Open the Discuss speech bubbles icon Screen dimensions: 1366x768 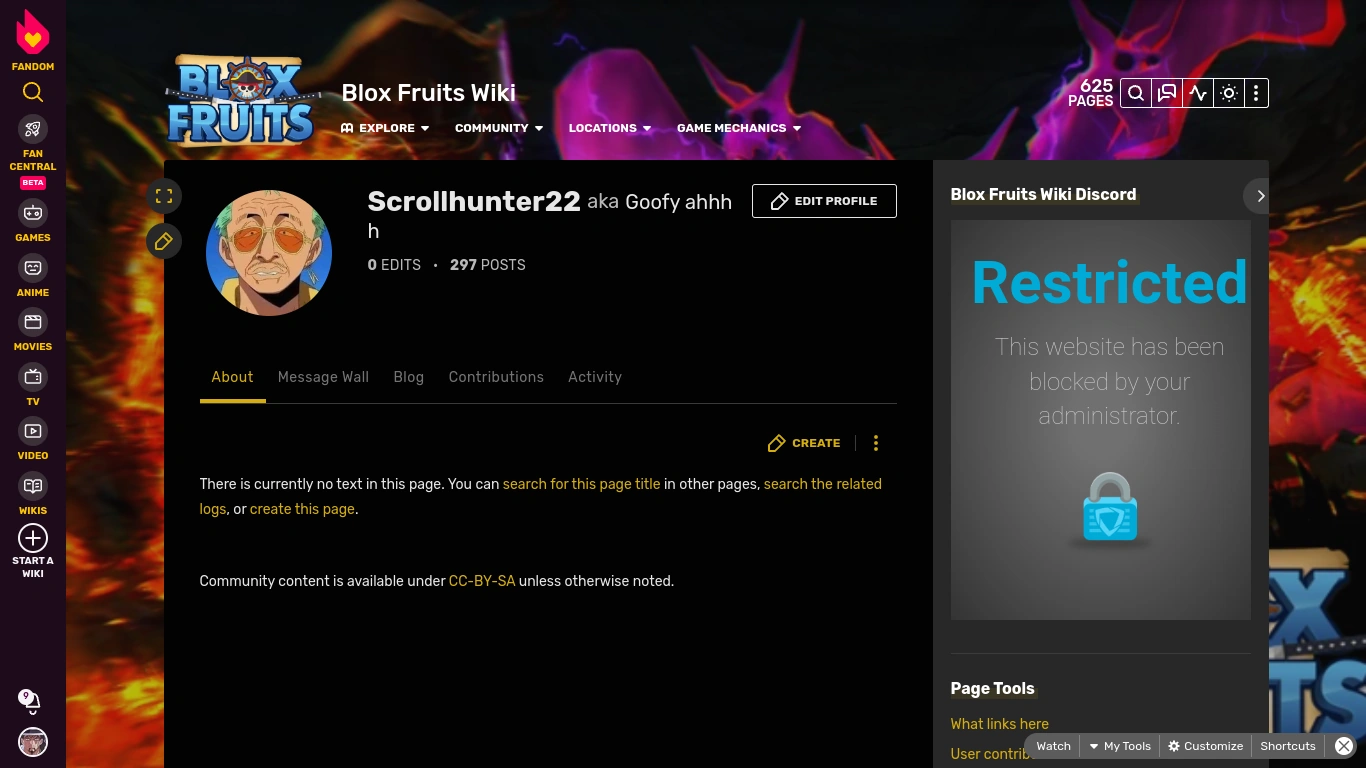[x=1167, y=93]
